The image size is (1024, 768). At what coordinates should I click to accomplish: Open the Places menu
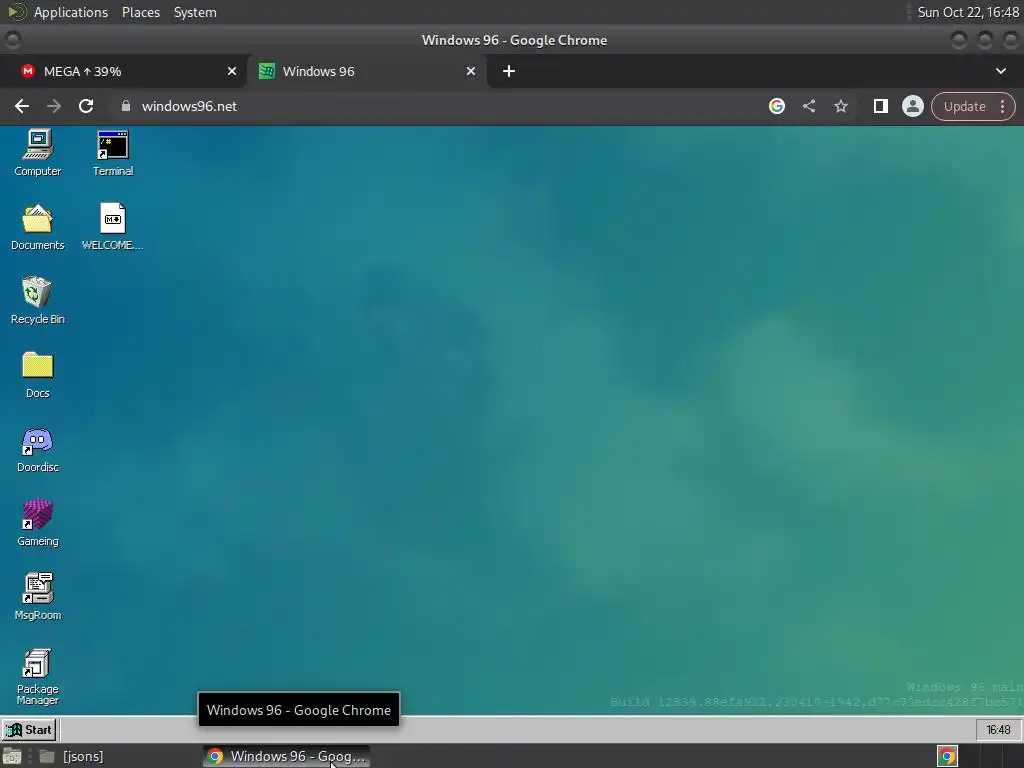pyautogui.click(x=141, y=12)
